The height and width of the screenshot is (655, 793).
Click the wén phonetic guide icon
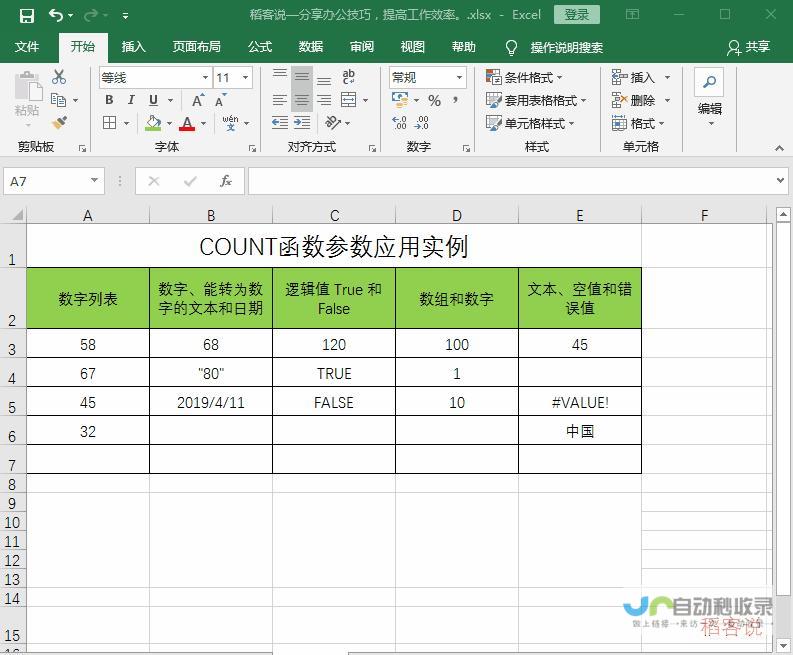coord(230,123)
